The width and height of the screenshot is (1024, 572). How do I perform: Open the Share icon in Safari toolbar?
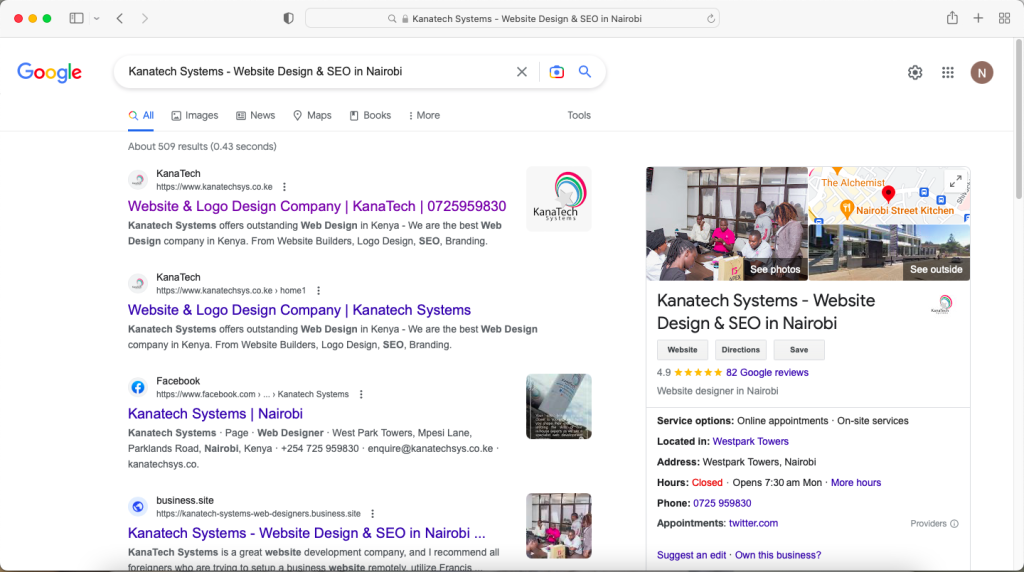(952, 18)
